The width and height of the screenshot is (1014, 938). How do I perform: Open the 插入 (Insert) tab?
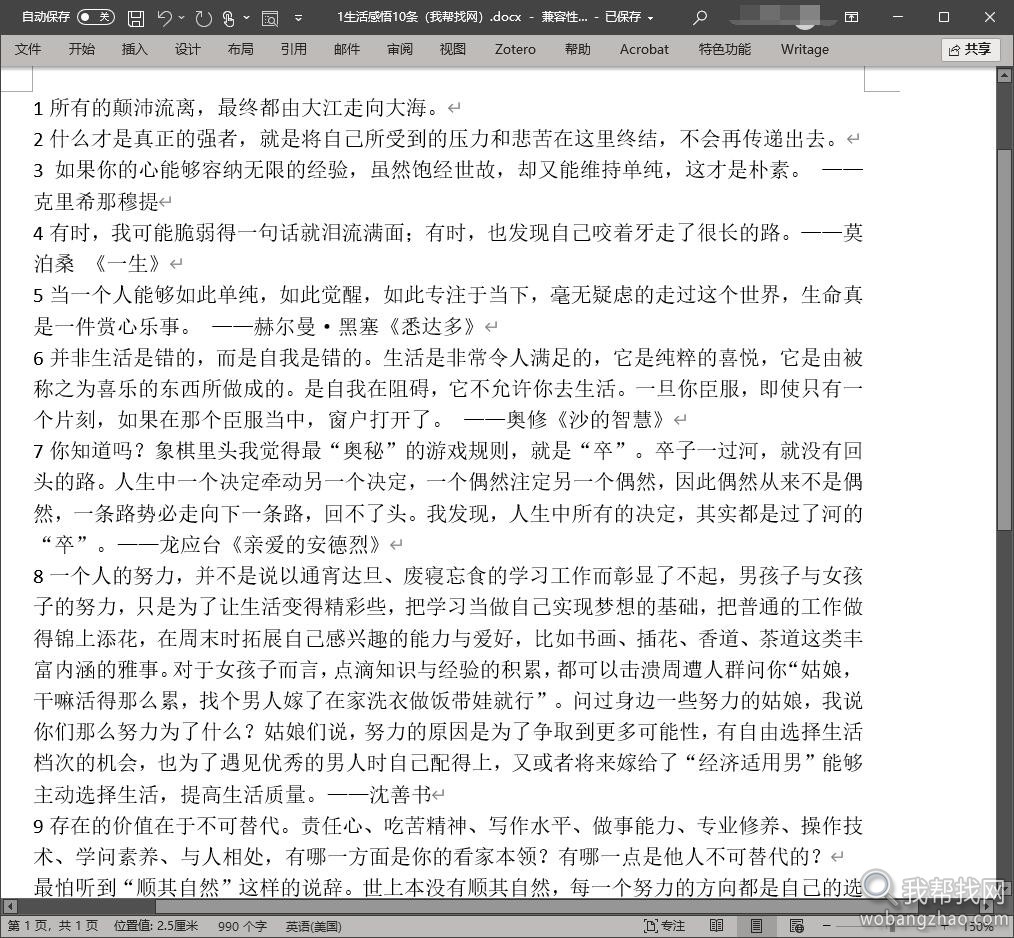click(x=135, y=49)
